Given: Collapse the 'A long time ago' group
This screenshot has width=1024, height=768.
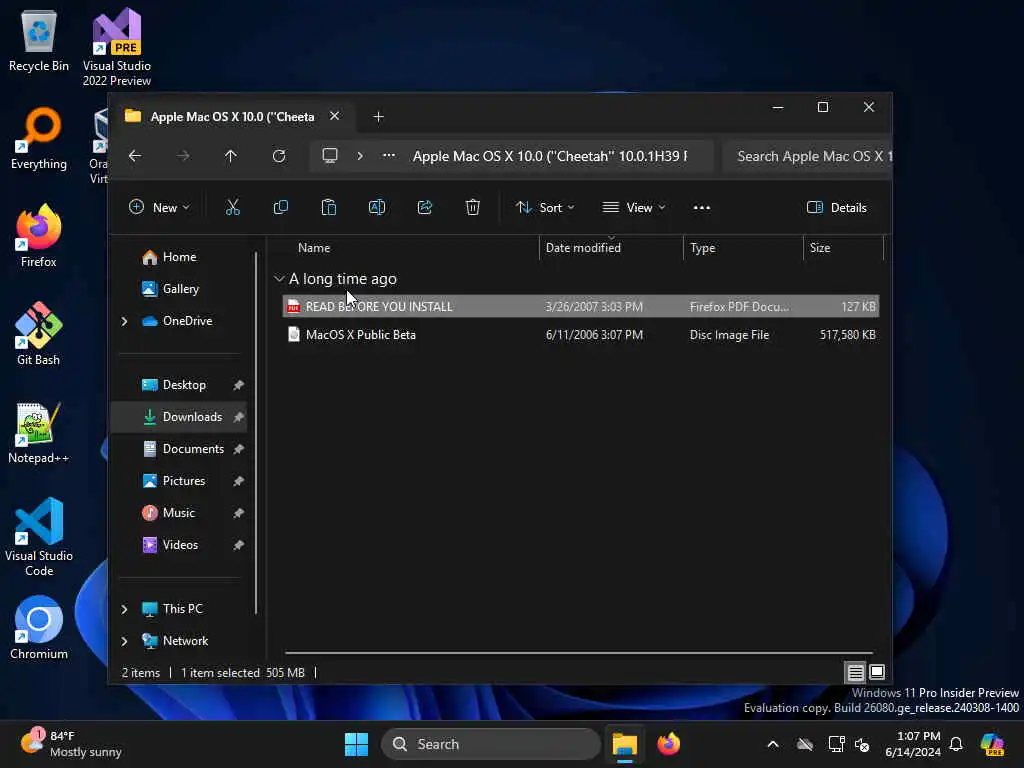Looking at the screenshot, I should point(280,279).
